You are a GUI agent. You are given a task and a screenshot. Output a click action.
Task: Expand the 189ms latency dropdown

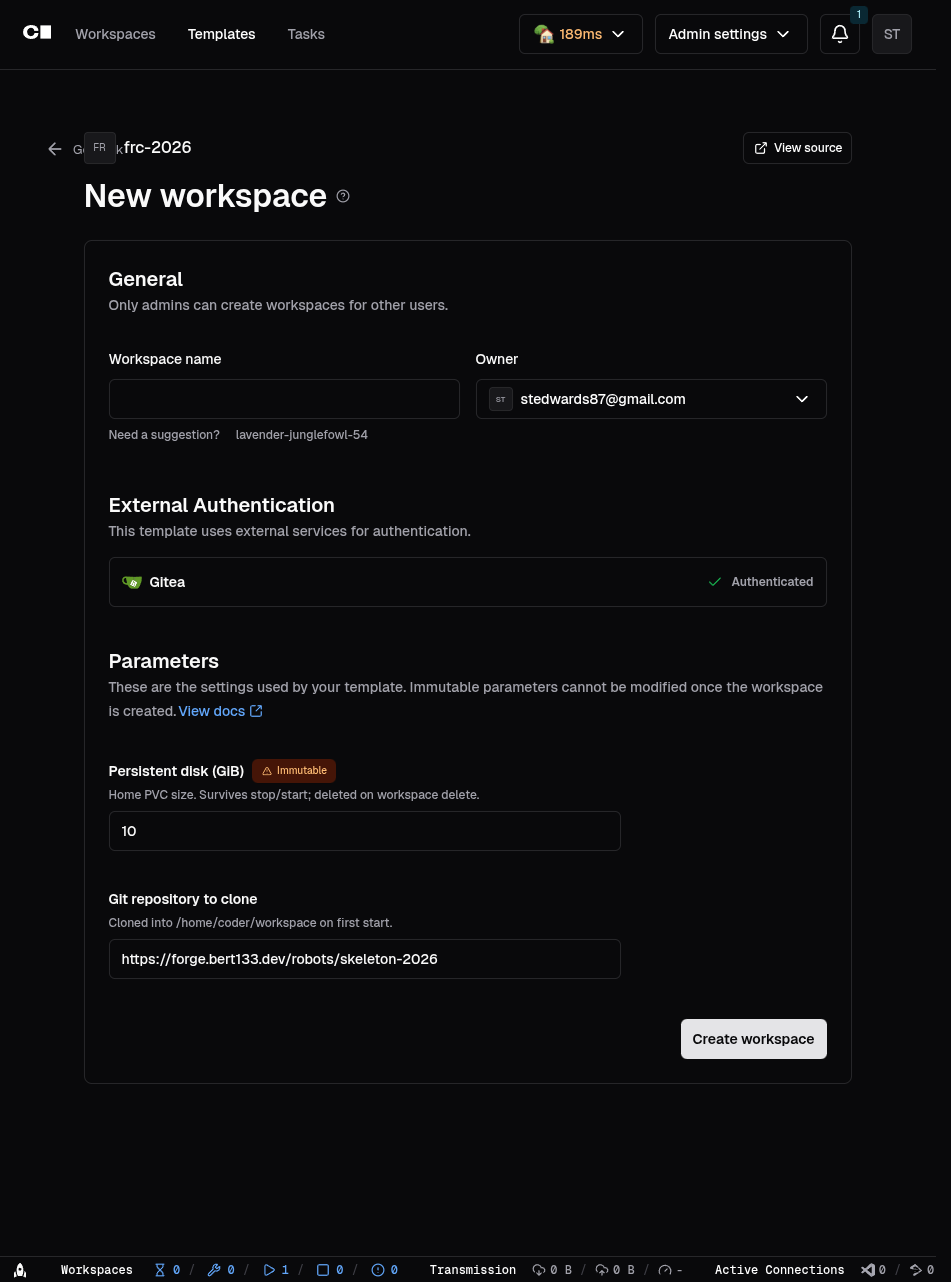click(580, 34)
